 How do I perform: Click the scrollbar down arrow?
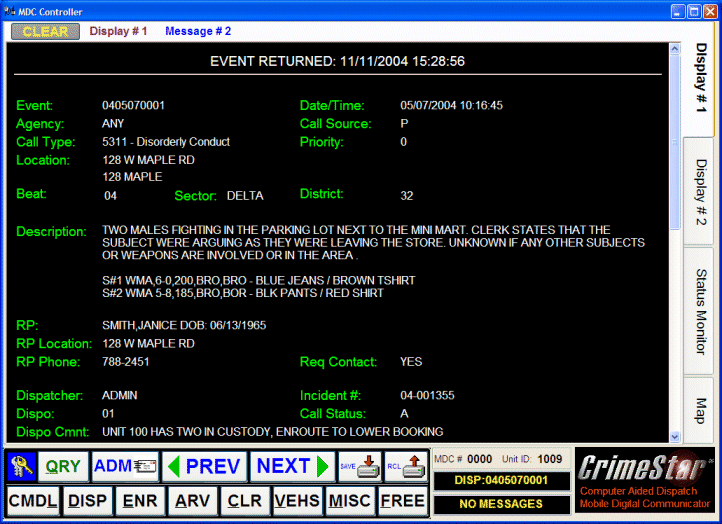tap(675, 436)
